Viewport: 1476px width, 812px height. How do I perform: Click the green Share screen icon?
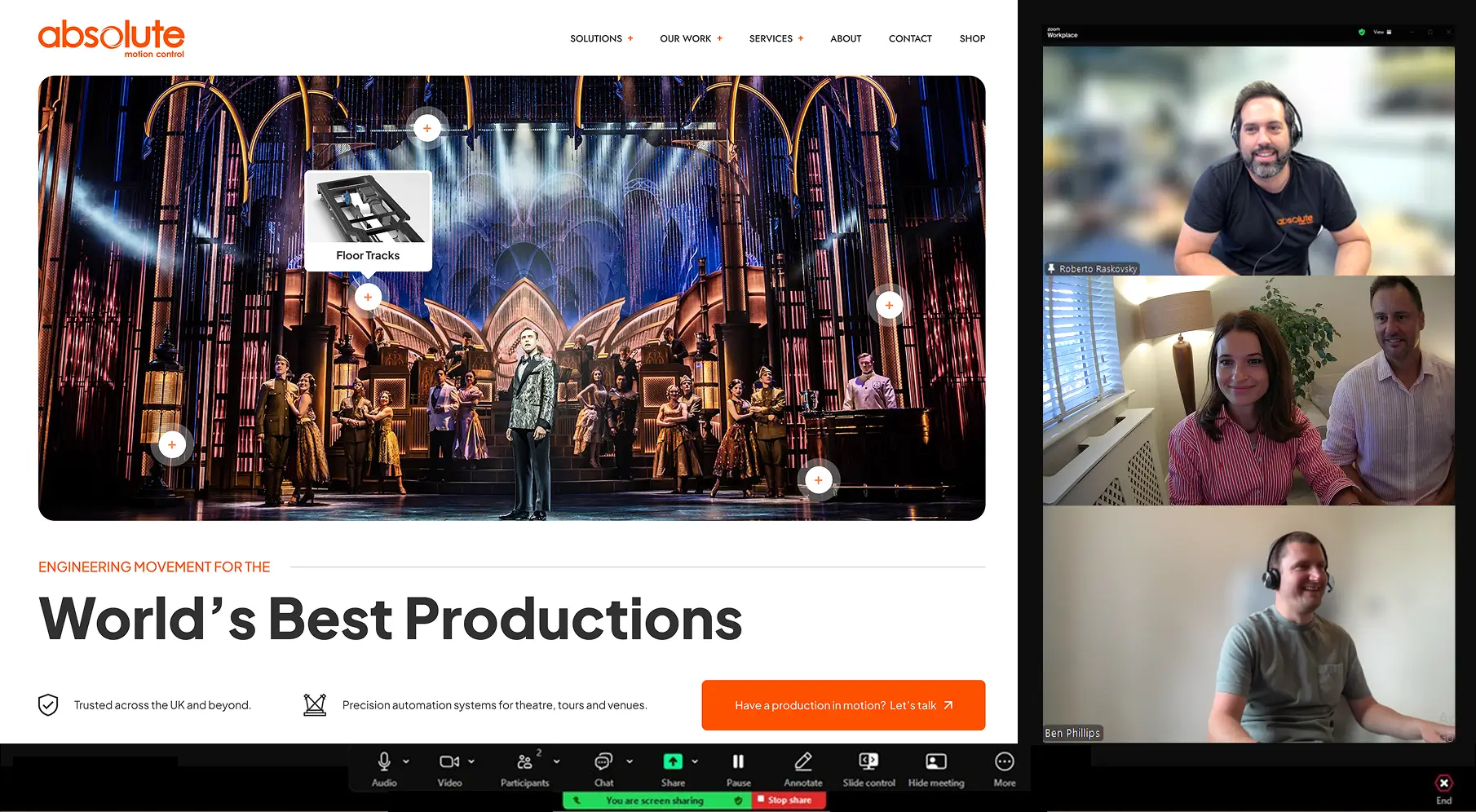(x=673, y=762)
